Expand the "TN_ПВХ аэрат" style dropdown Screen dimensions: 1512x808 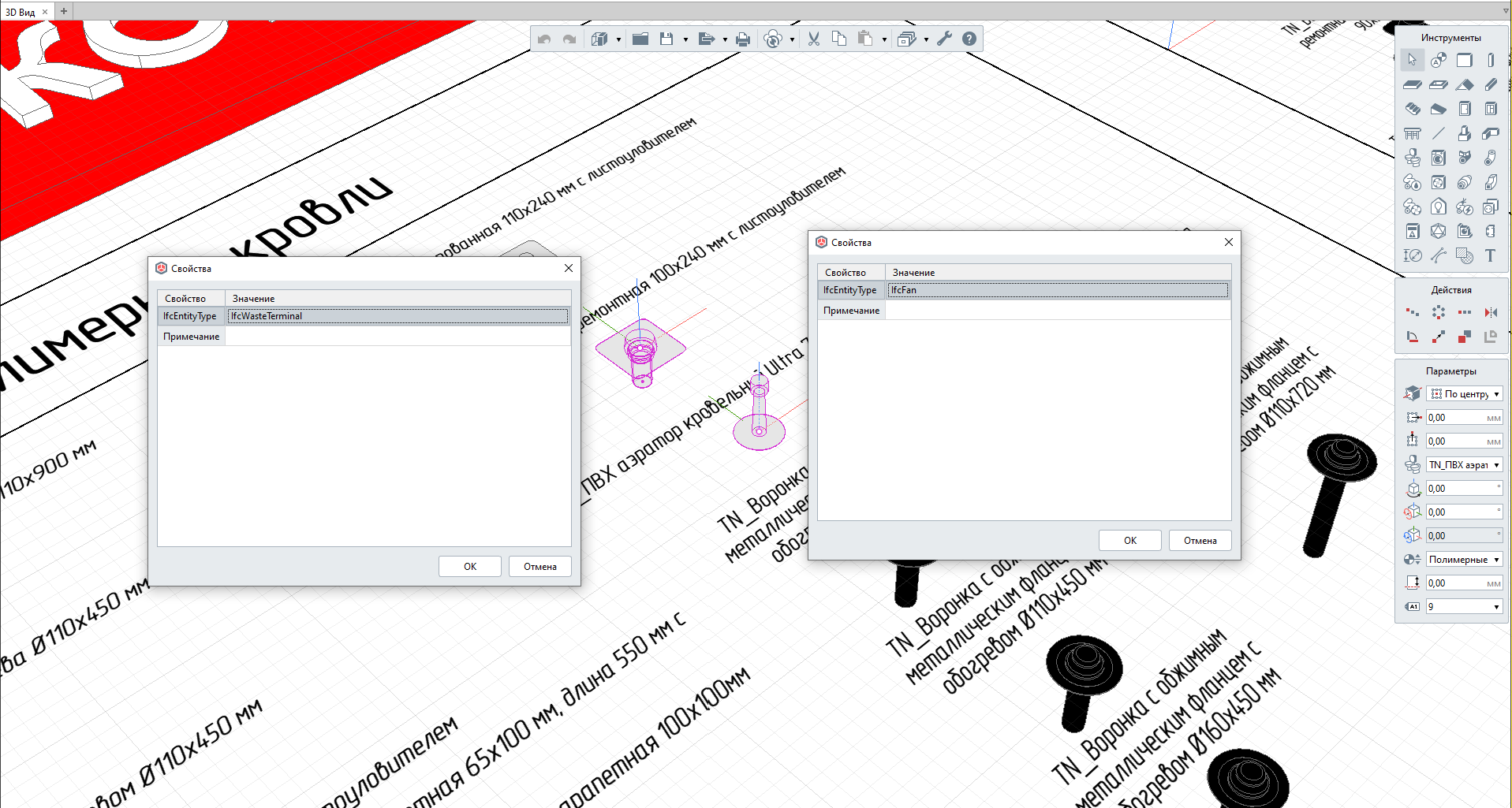1464,465
